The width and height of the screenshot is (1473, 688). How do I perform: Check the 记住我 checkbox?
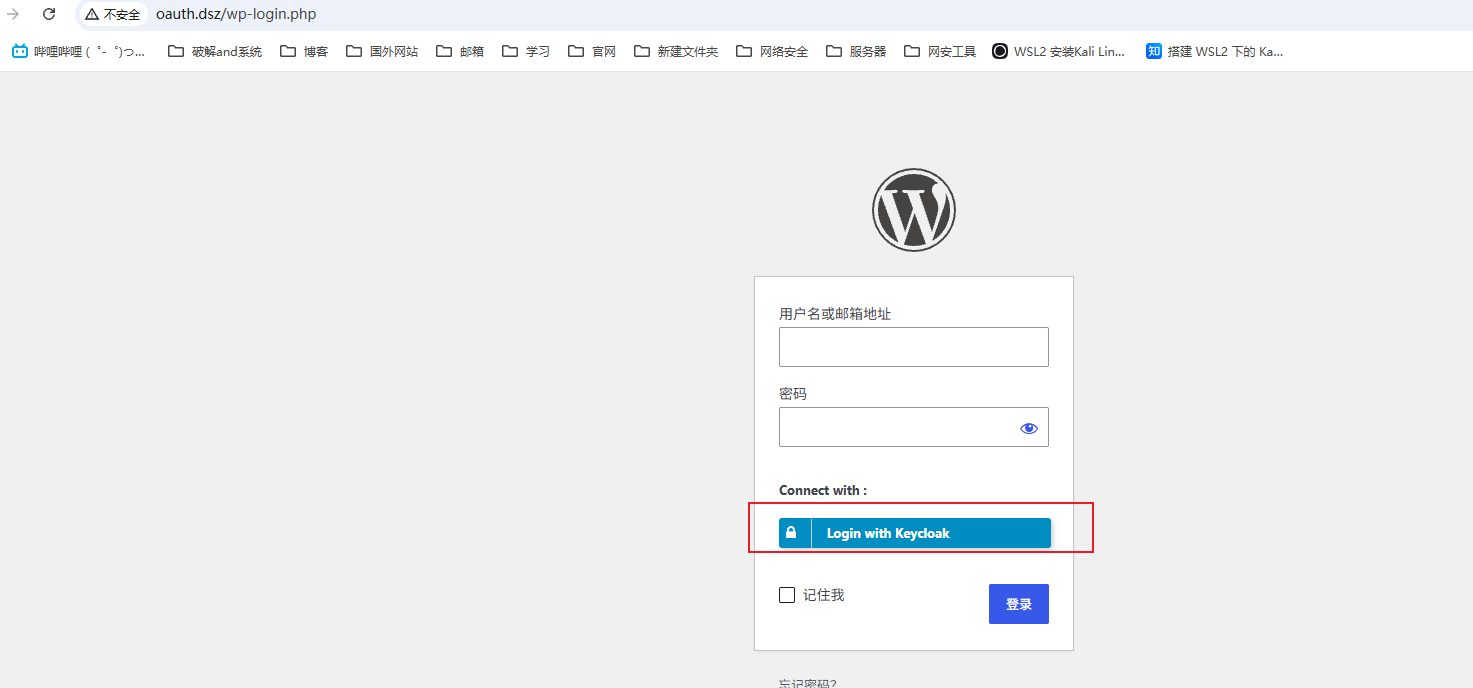pyautogui.click(x=787, y=595)
